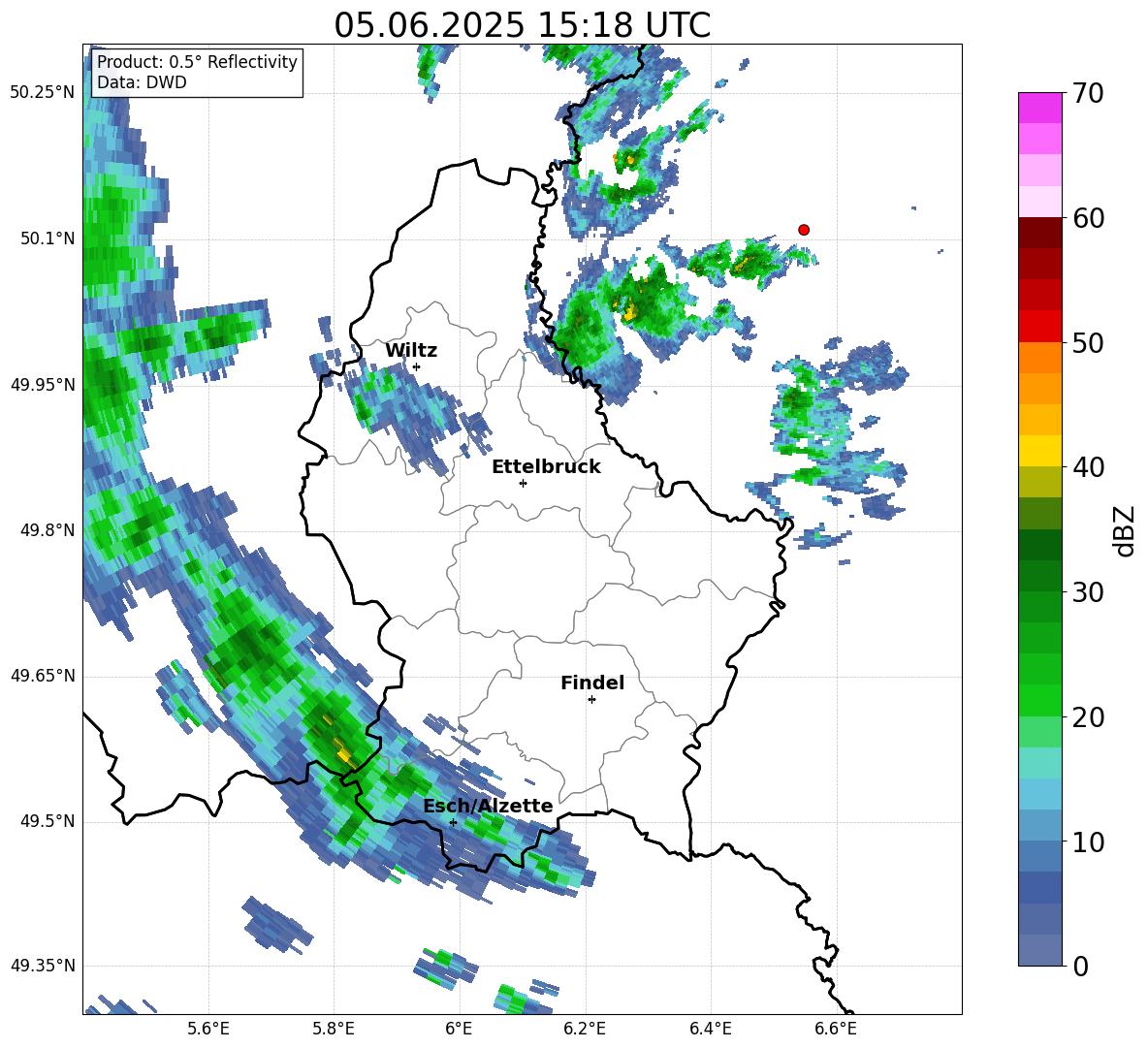Click the magenta top colorbar segment
This screenshot has height=1048, width=1148.
[1039, 108]
